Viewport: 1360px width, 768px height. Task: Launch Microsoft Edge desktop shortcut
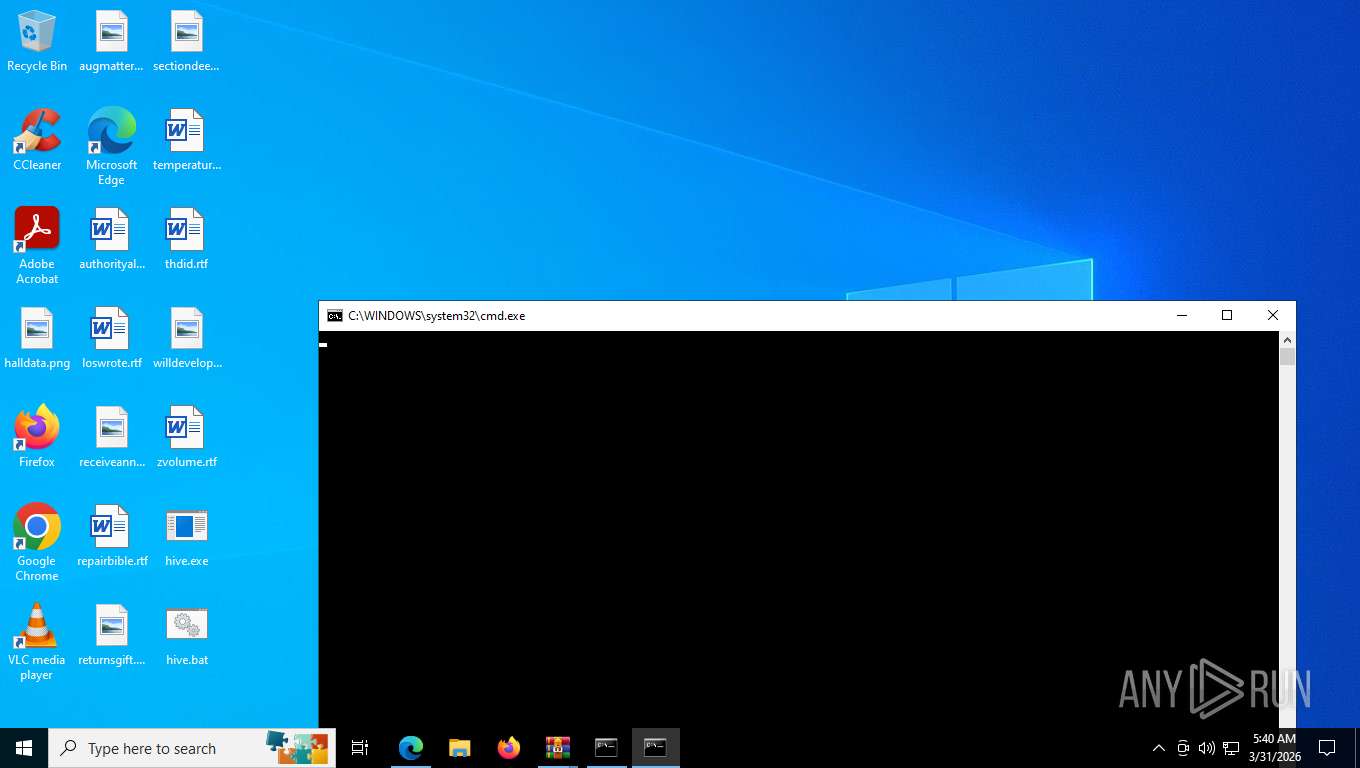[x=111, y=146]
